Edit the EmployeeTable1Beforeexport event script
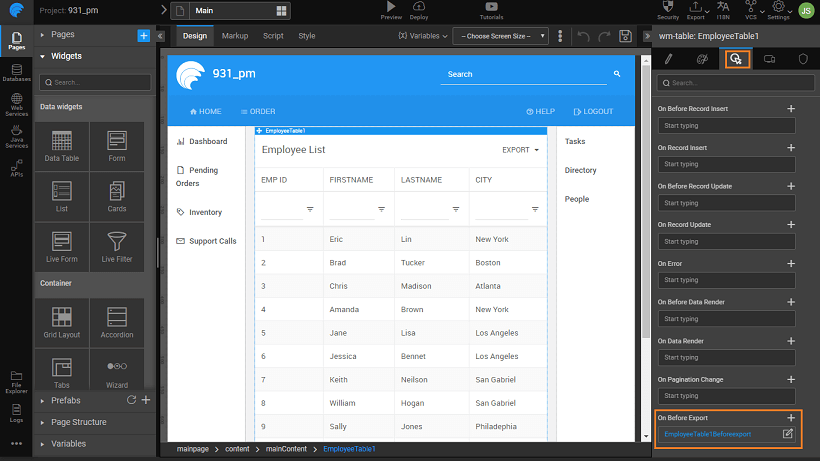 click(x=787, y=434)
